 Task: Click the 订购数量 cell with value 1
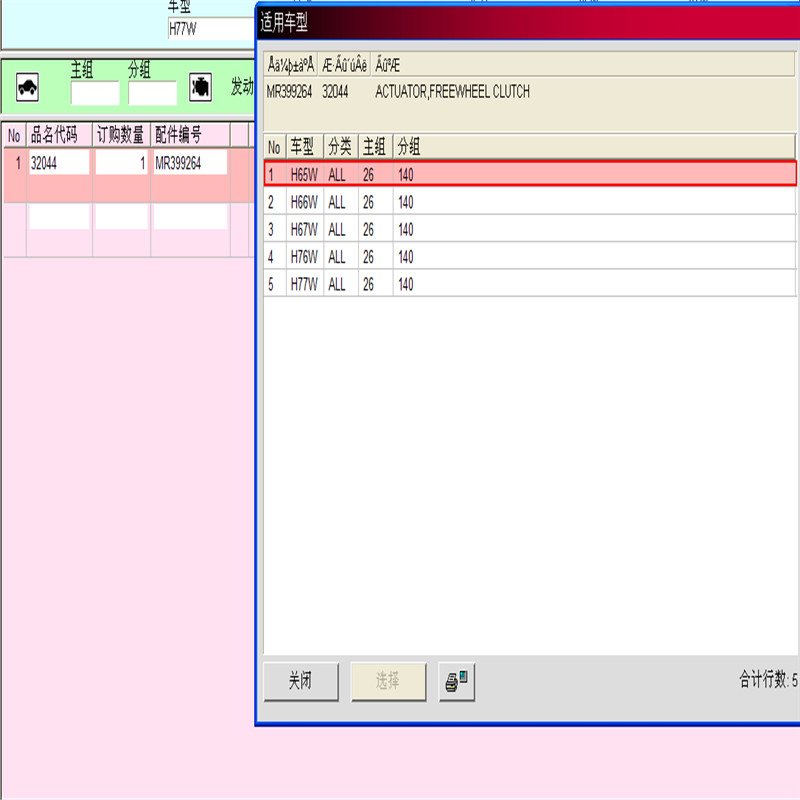click(121, 163)
